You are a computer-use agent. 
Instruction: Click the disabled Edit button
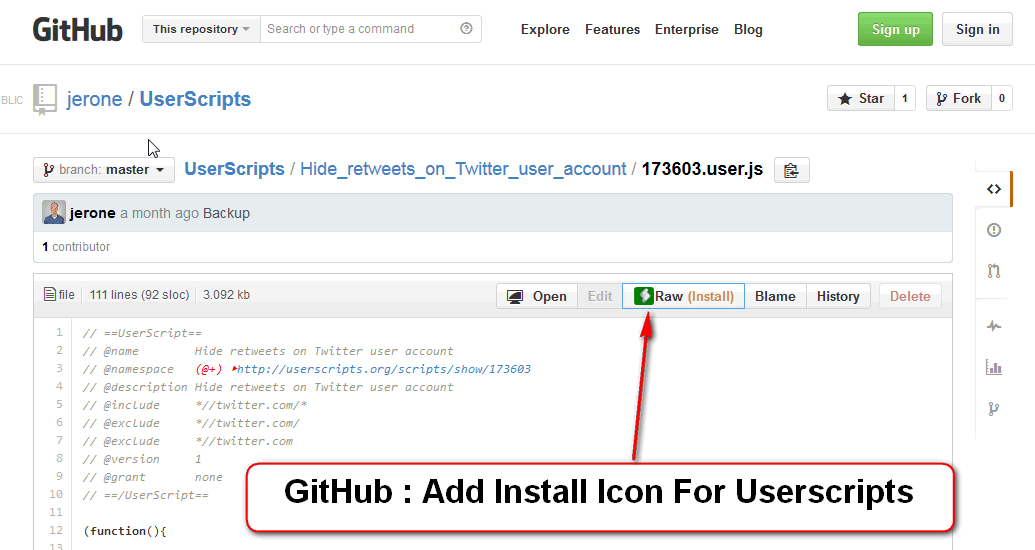point(600,296)
